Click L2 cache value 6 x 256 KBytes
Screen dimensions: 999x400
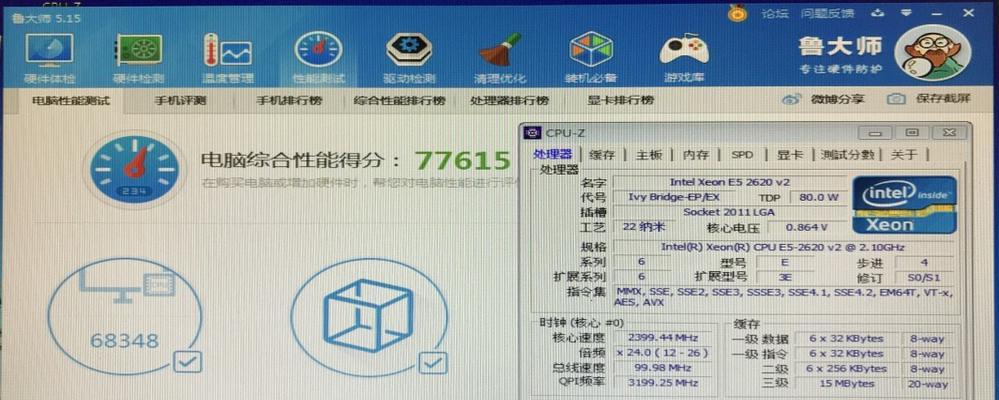point(847,369)
